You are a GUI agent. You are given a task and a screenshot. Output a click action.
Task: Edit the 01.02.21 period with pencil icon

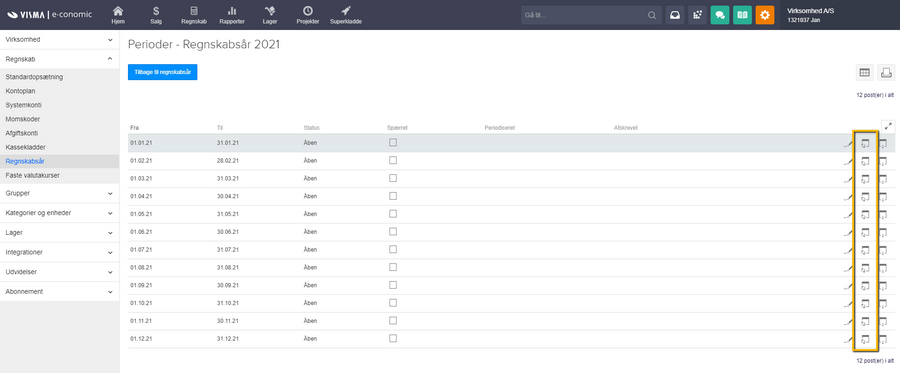pos(848,162)
